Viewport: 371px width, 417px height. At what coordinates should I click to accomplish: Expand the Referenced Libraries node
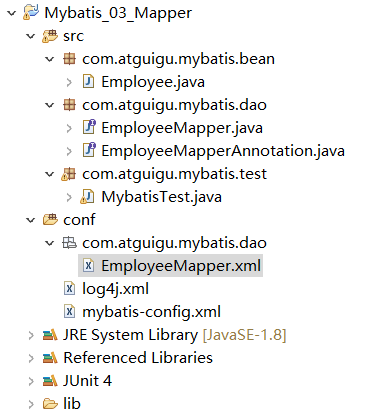point(31,358)
